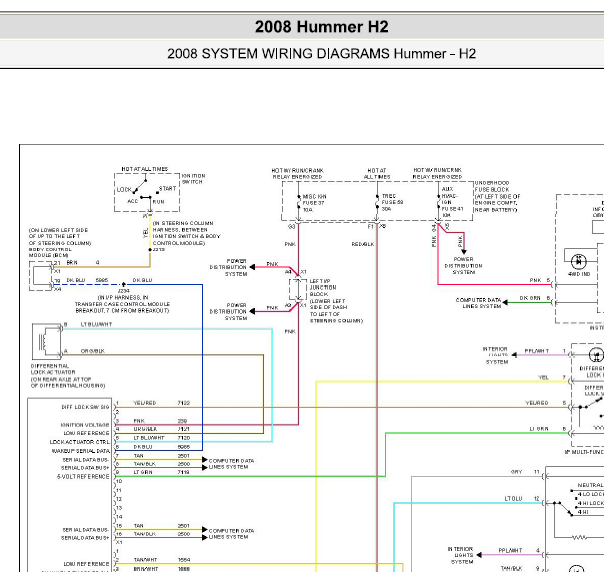
Task: Click the "DIFFERENTIAL LOCK ACTUATOR" label
Action: pyautogui.click(x=53, y=369)
